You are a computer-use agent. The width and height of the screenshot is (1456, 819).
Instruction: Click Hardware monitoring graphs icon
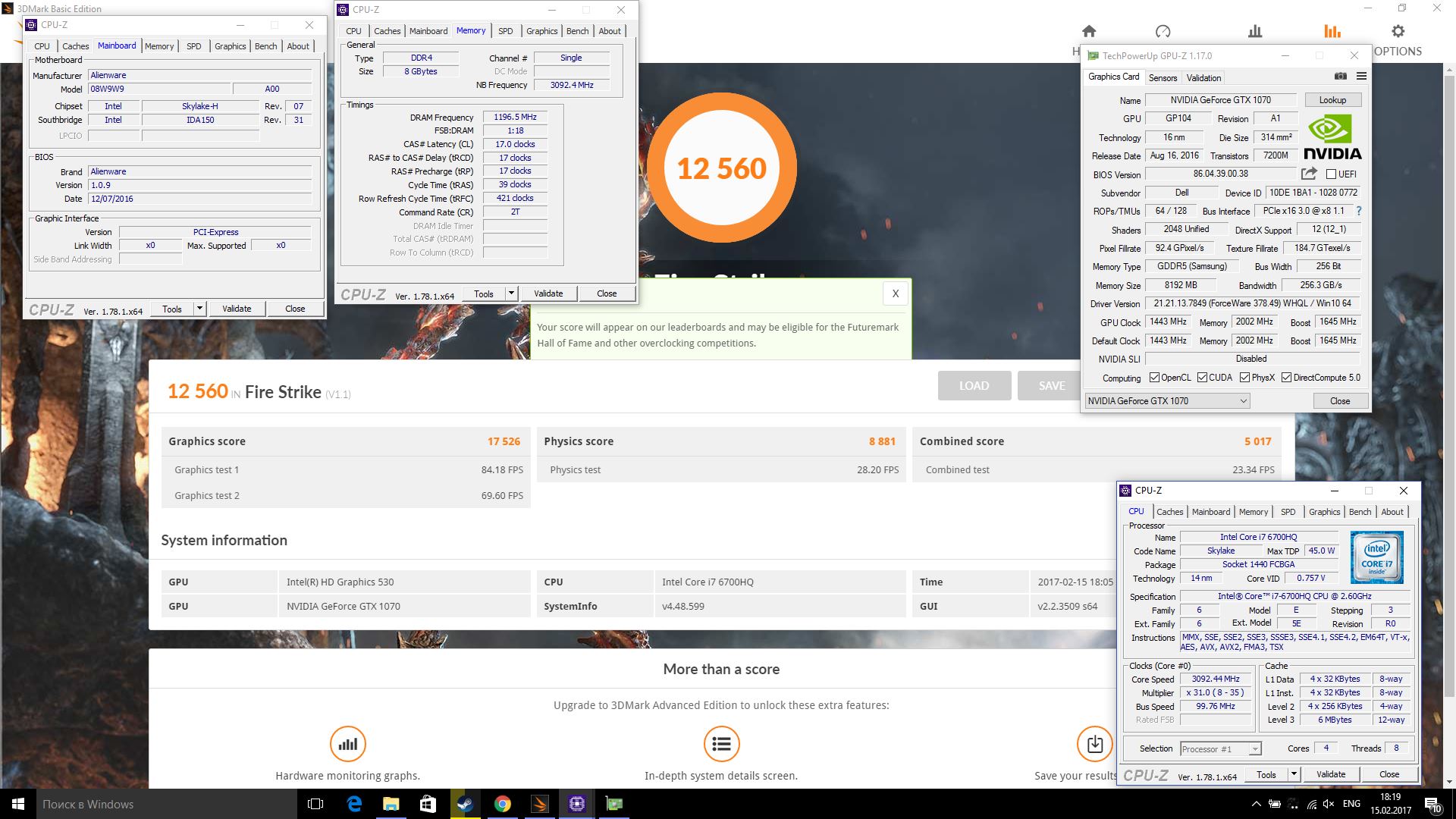(348, 744)
